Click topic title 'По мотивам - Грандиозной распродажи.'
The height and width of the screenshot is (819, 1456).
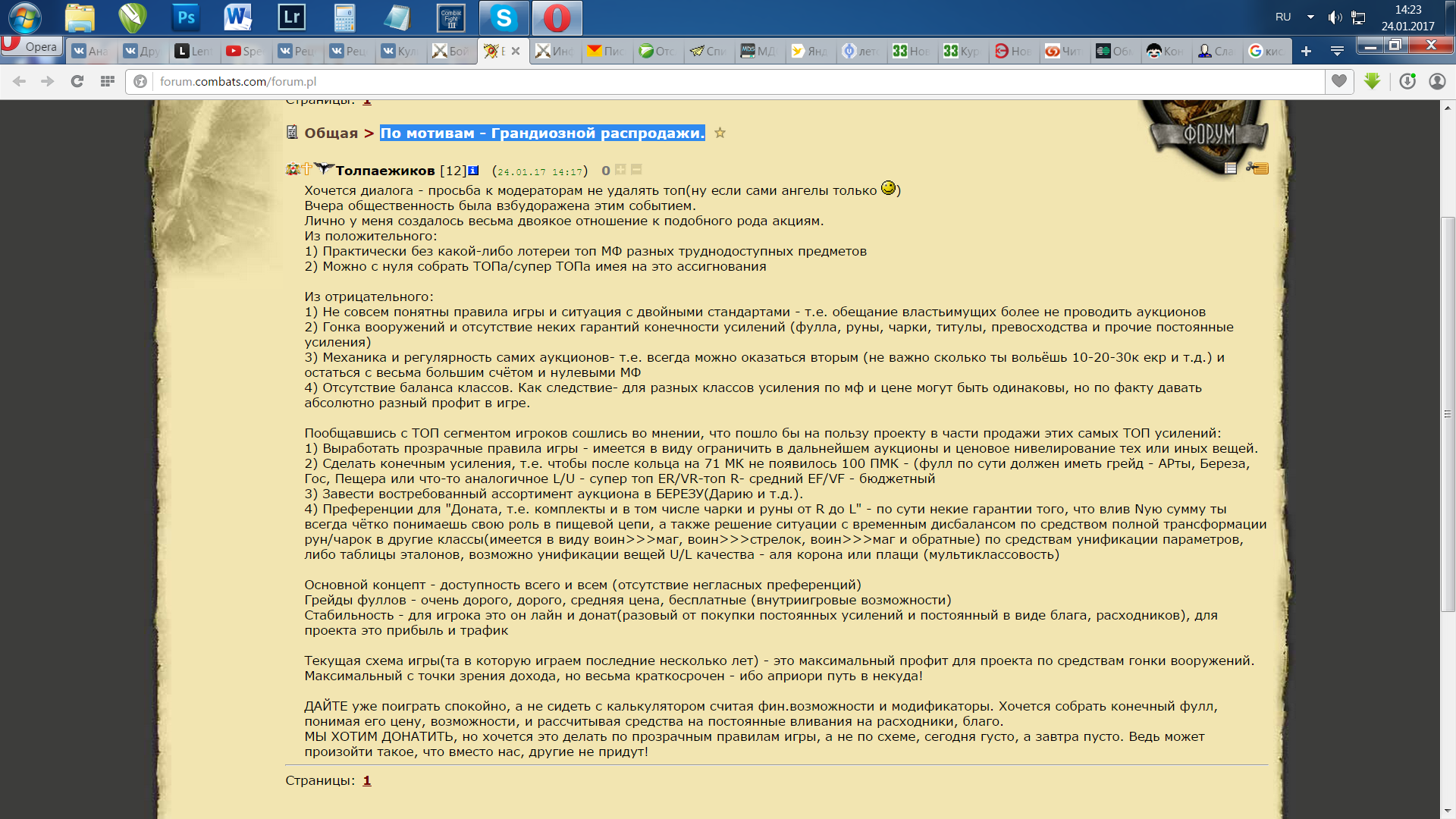click(x=542, y=133)
